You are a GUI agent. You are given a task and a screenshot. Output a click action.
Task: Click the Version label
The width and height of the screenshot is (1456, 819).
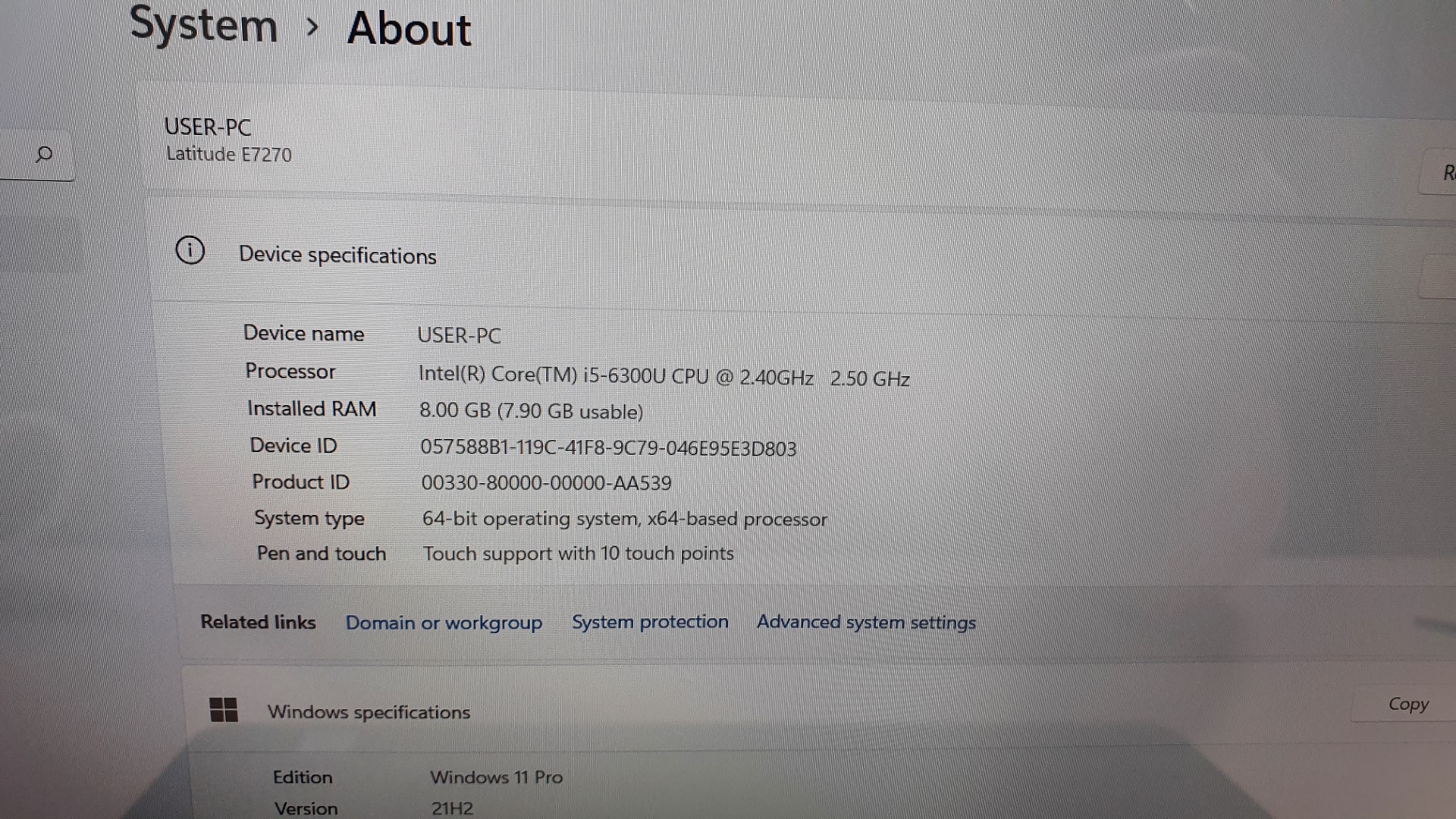[x=306, y=808]
